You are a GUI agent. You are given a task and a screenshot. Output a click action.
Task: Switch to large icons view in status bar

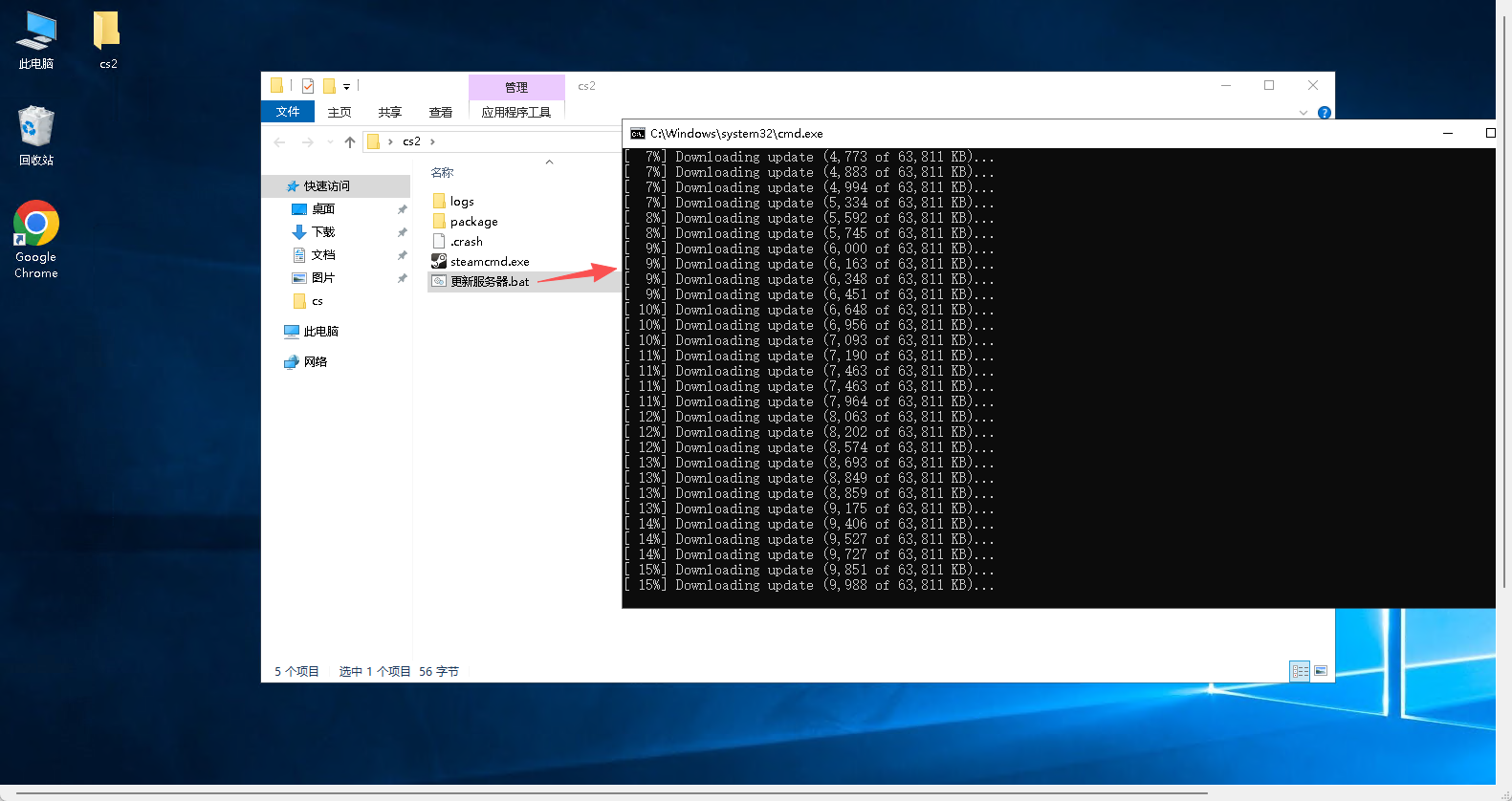coord(1321,671)
